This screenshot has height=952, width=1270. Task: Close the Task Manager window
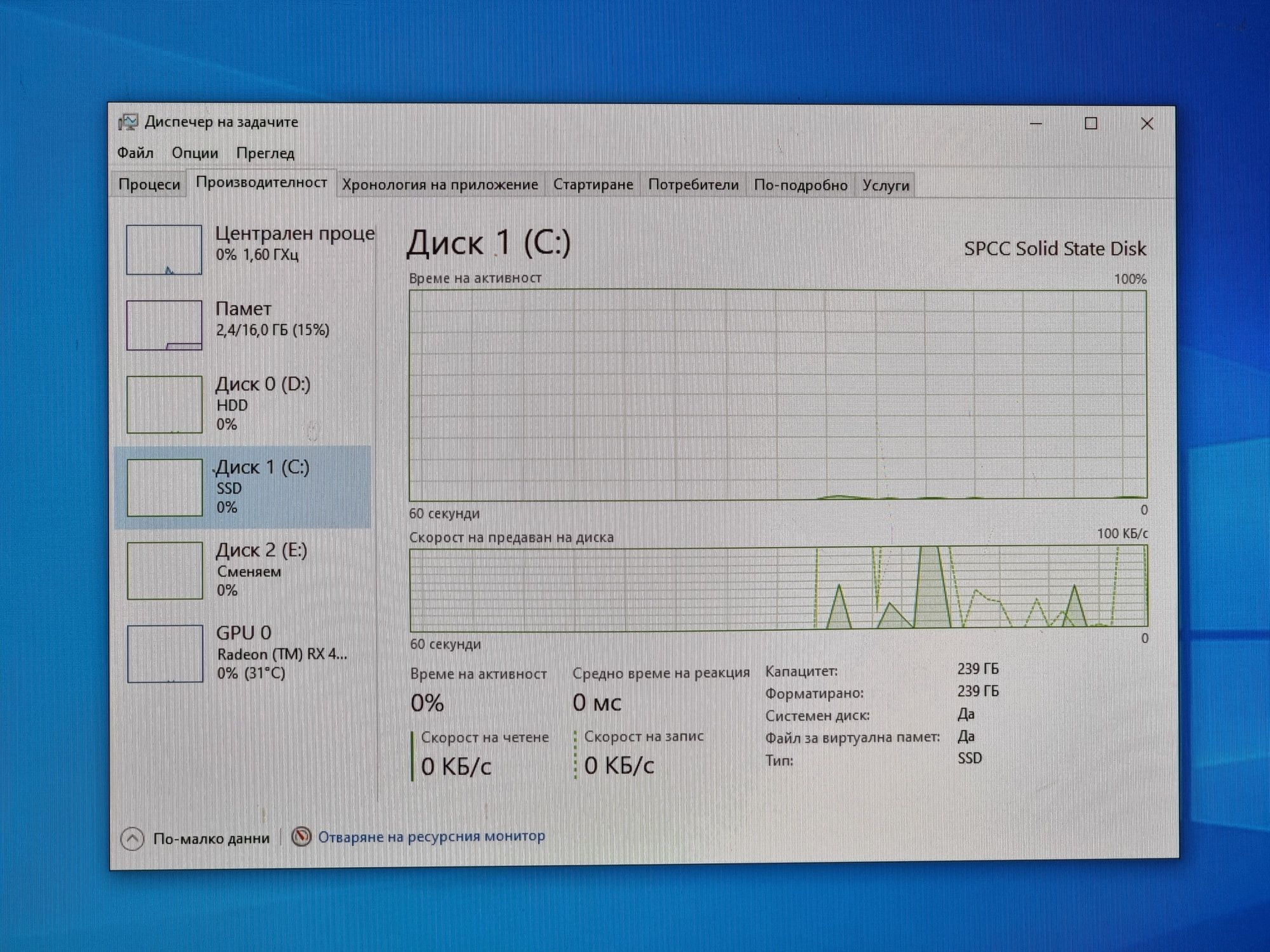(1147, 124)
